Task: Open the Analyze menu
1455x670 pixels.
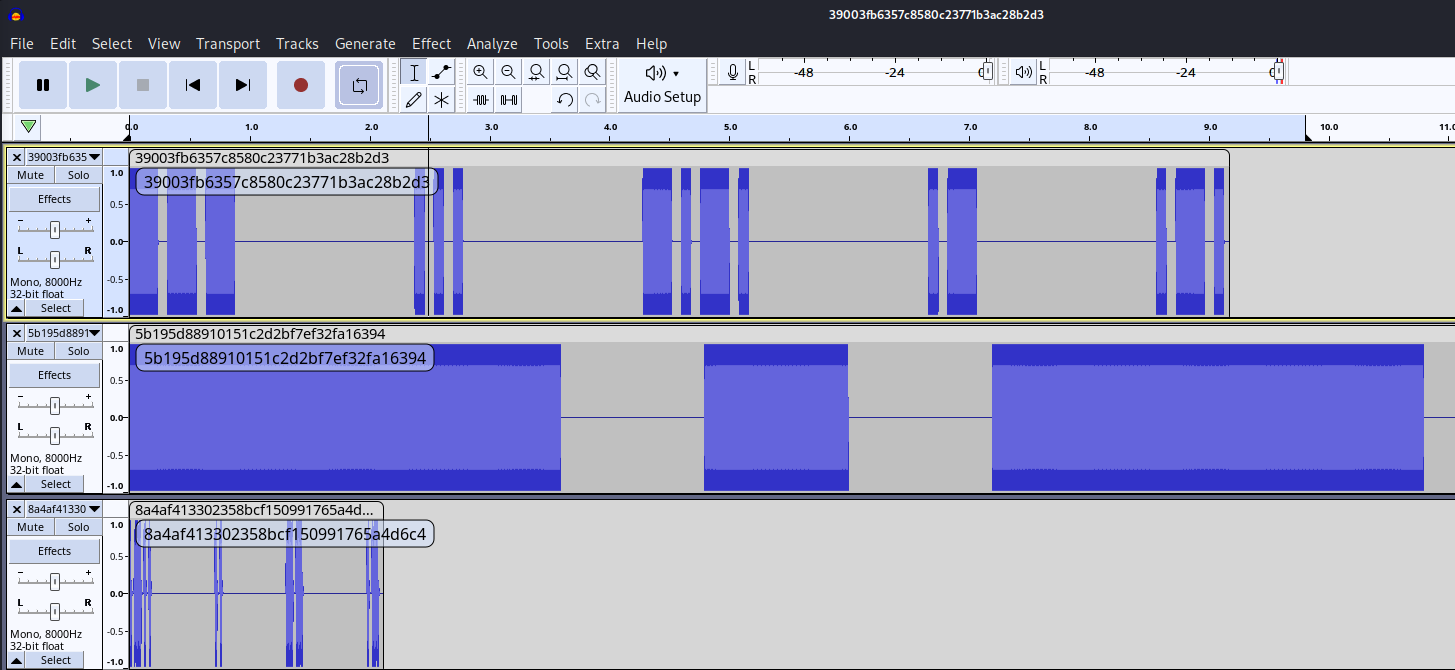Action: (492, 43)
